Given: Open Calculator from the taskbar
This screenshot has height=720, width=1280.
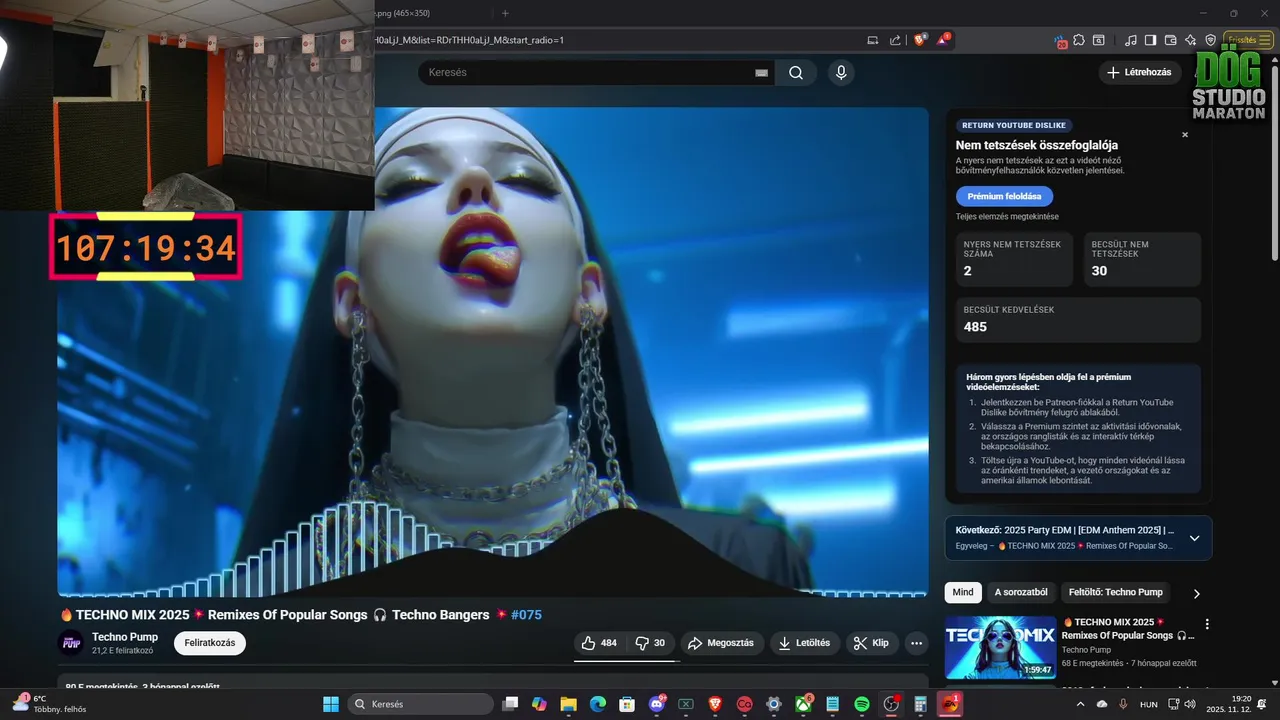Looking at the screenshot, I should 920,704.
